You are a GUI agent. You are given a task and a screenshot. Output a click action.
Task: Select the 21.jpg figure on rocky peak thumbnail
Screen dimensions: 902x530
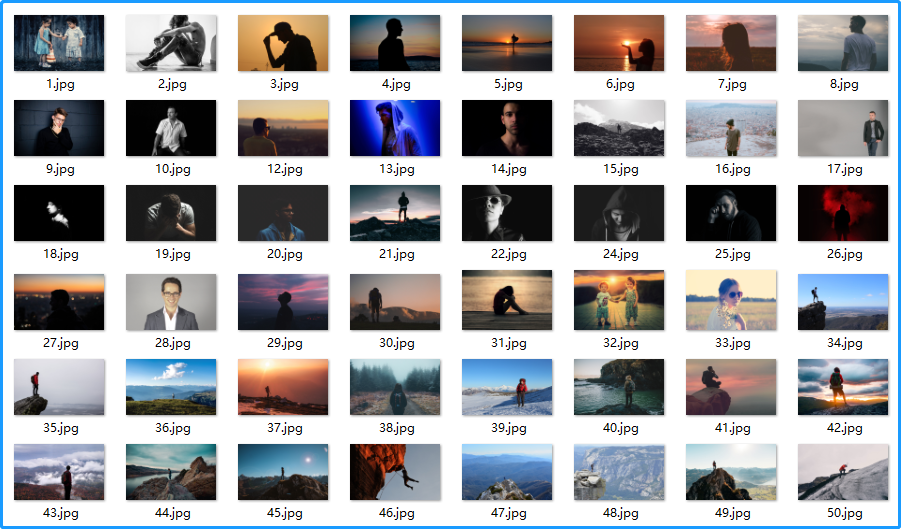pyautogui.click(x=395, y=213)
